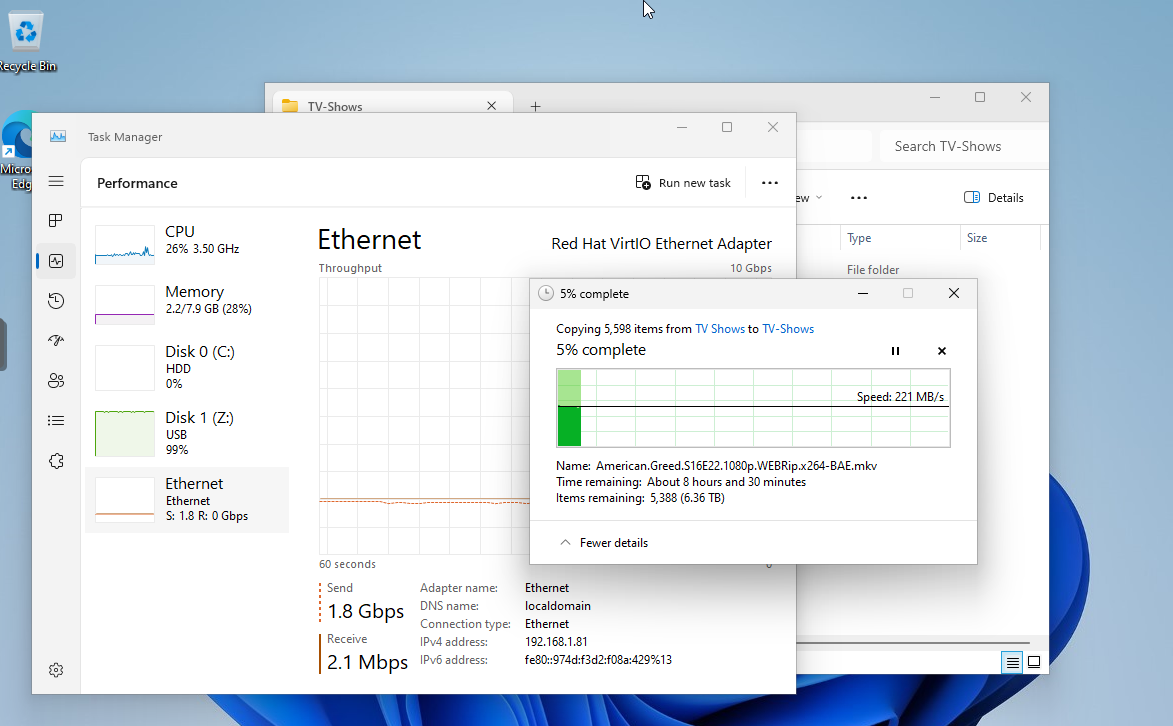Open Task Manager's more options ellipsis menu
Image resolution: width=1173 pixels, height=726 pixels.
click(769, 183)
